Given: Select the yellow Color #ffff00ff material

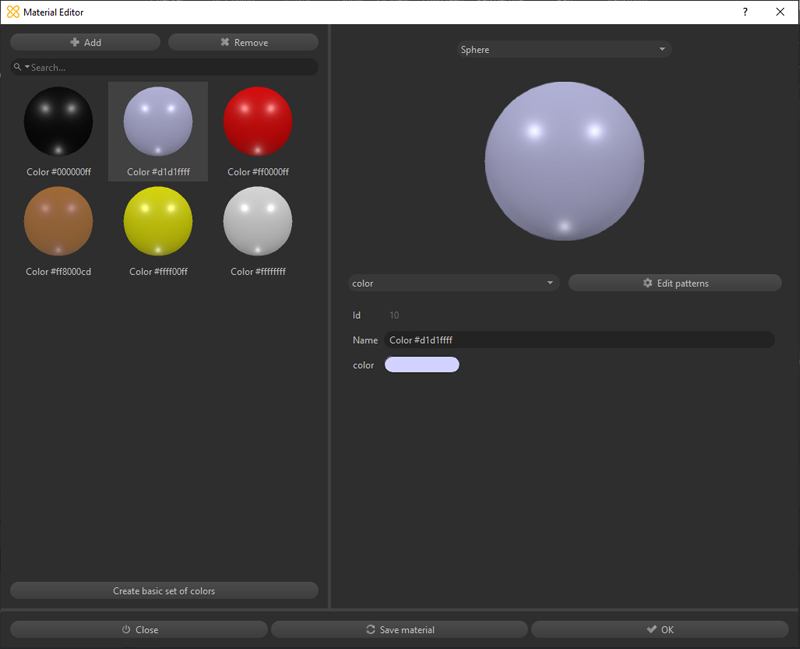Looking at the screenshot, I should coord(158,231).
